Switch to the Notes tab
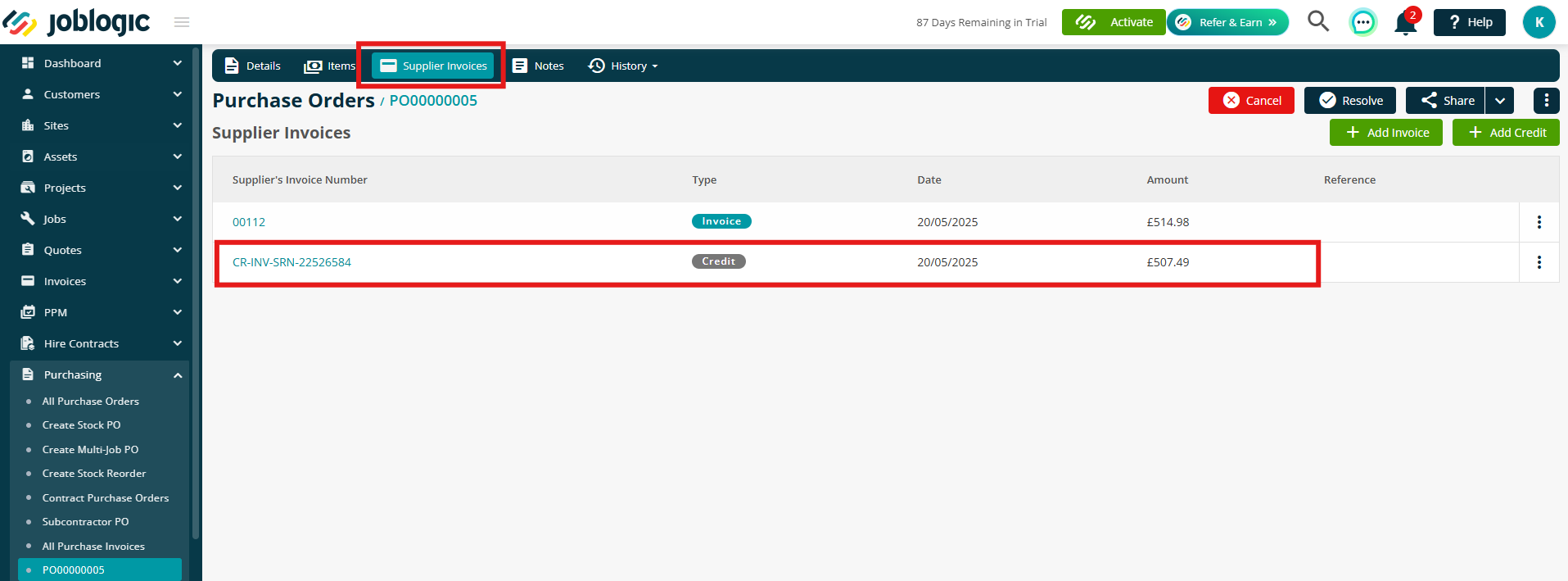The width and height of the screenshot is (1568, 581). pos(538,66)
